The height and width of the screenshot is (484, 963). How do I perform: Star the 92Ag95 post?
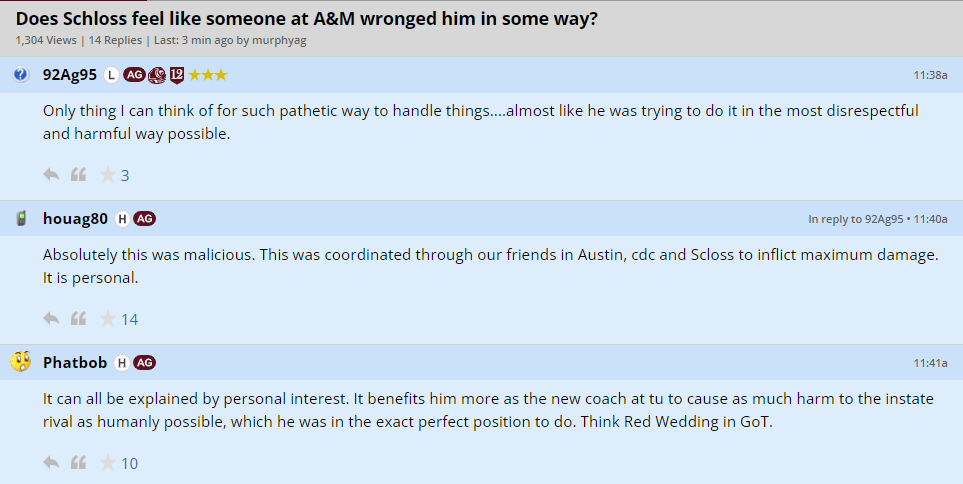pos(107,175)
